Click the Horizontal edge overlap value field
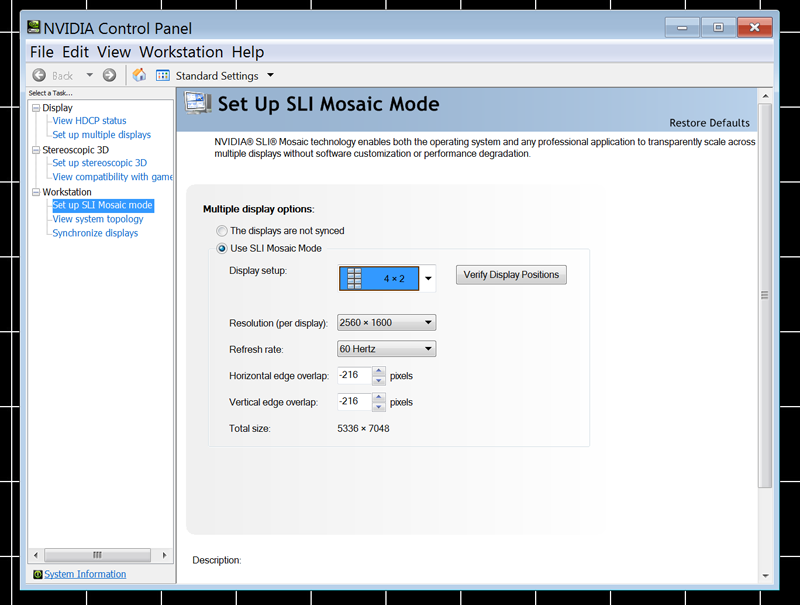Screen dimensions: 800x605 pyautogui.click(x=354, y=375)
